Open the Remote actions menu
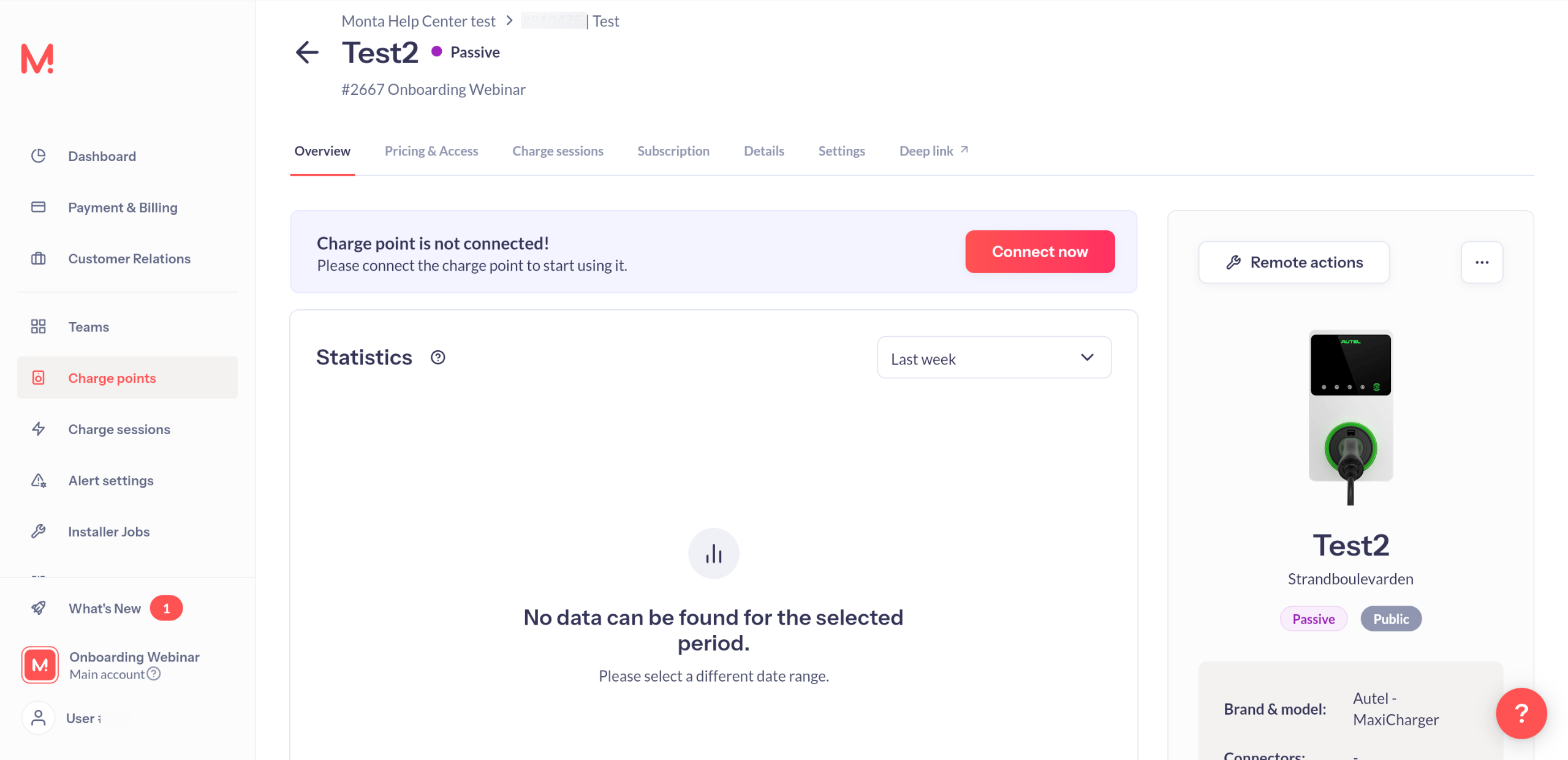 pyautogui.click(x=1293, y=263)
